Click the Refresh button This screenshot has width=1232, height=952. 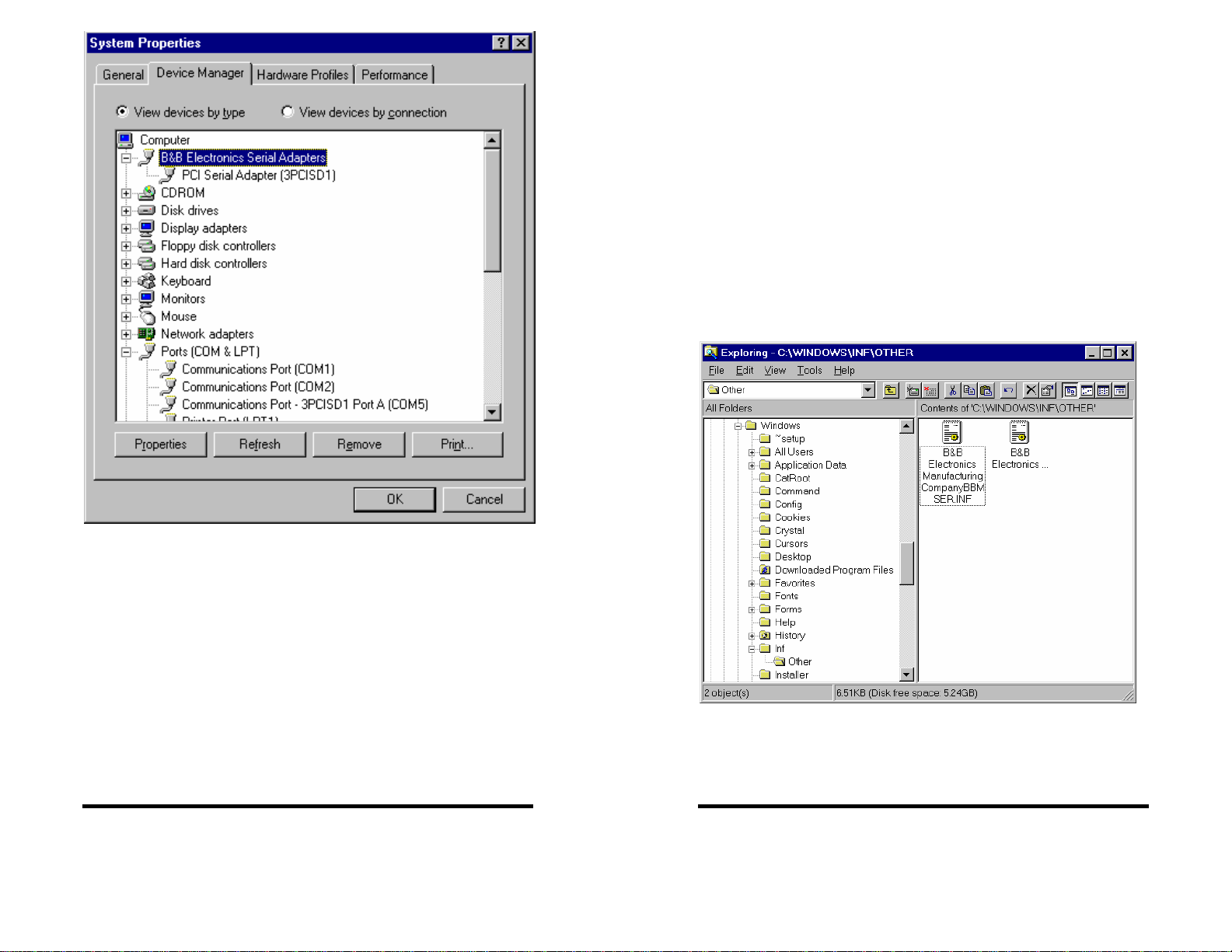(260, 445)
